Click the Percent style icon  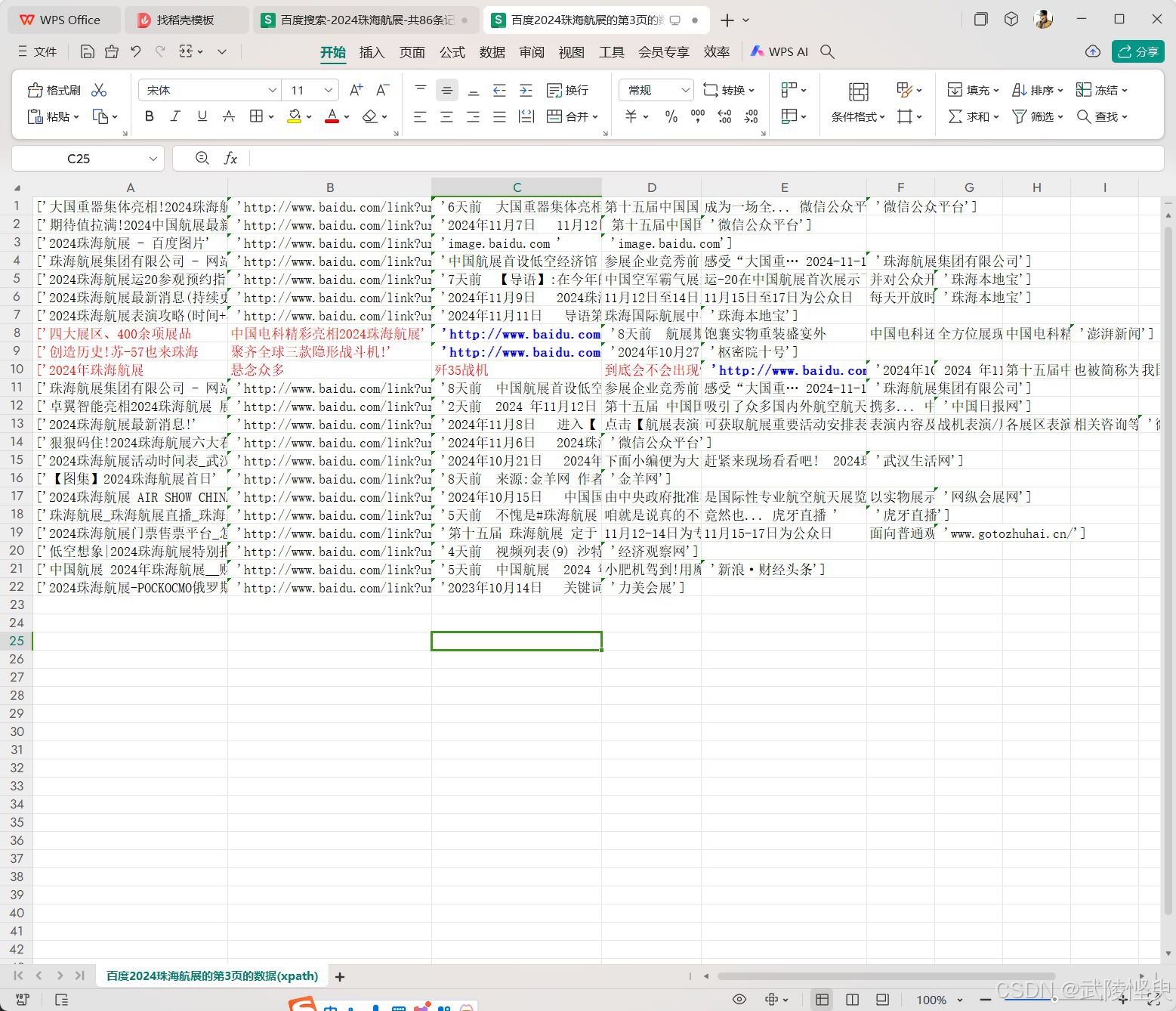(671, 116)
